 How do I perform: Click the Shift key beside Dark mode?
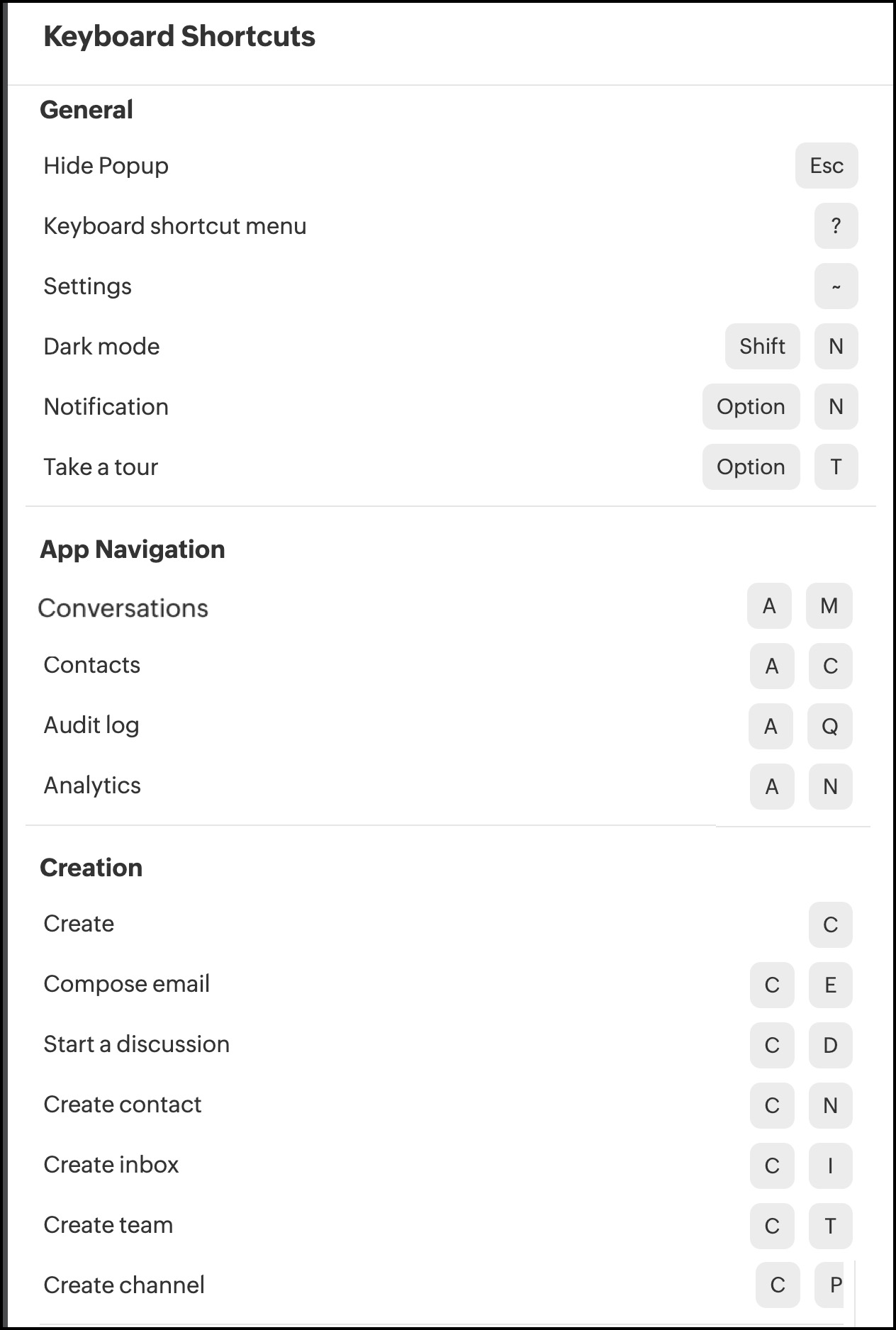[x=762, y=347]
